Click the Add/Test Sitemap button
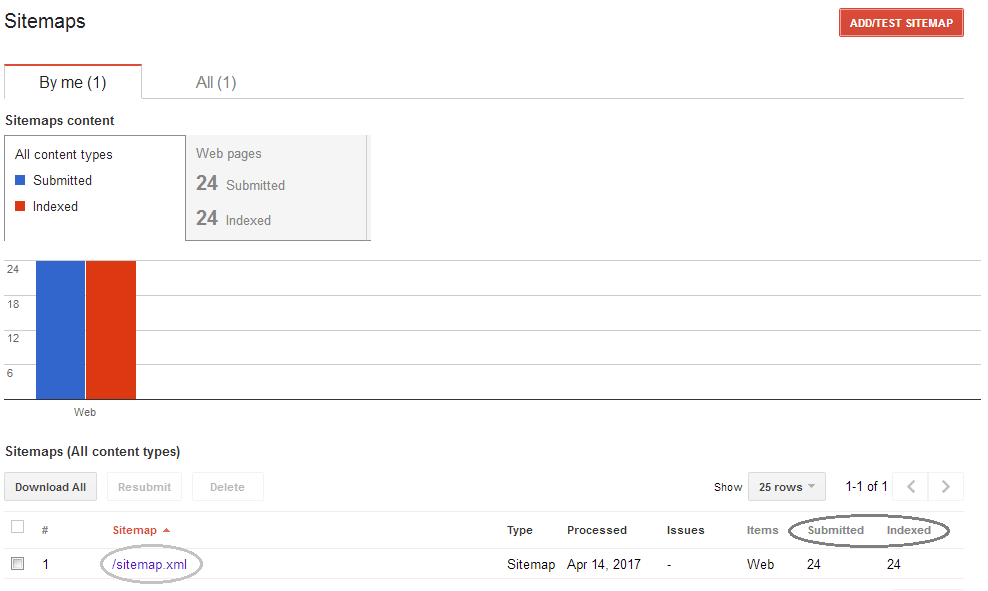The image size is (988, 591). [x=900, y=23]
